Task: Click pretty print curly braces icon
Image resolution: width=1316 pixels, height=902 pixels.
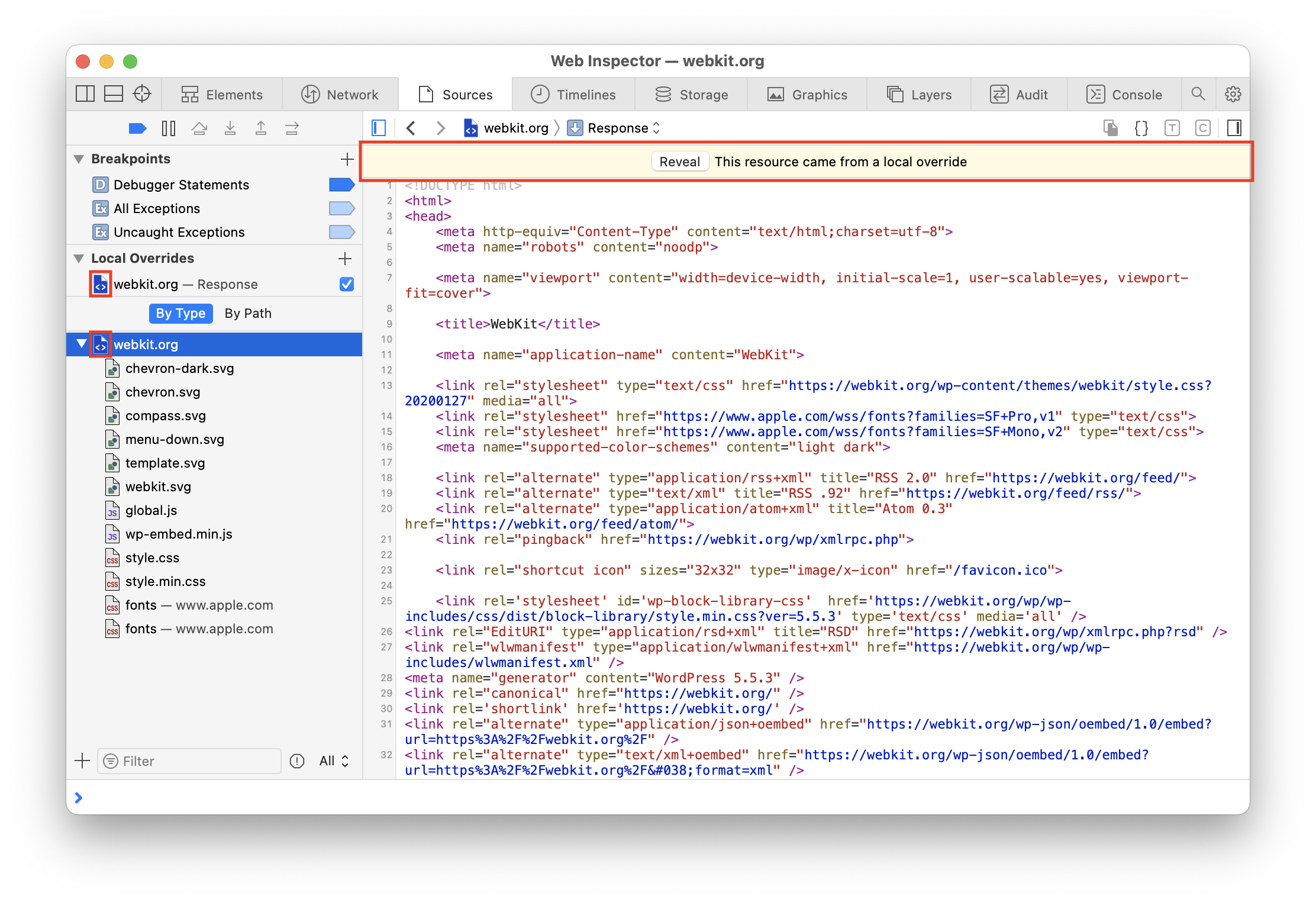Action: [1141, 128]
